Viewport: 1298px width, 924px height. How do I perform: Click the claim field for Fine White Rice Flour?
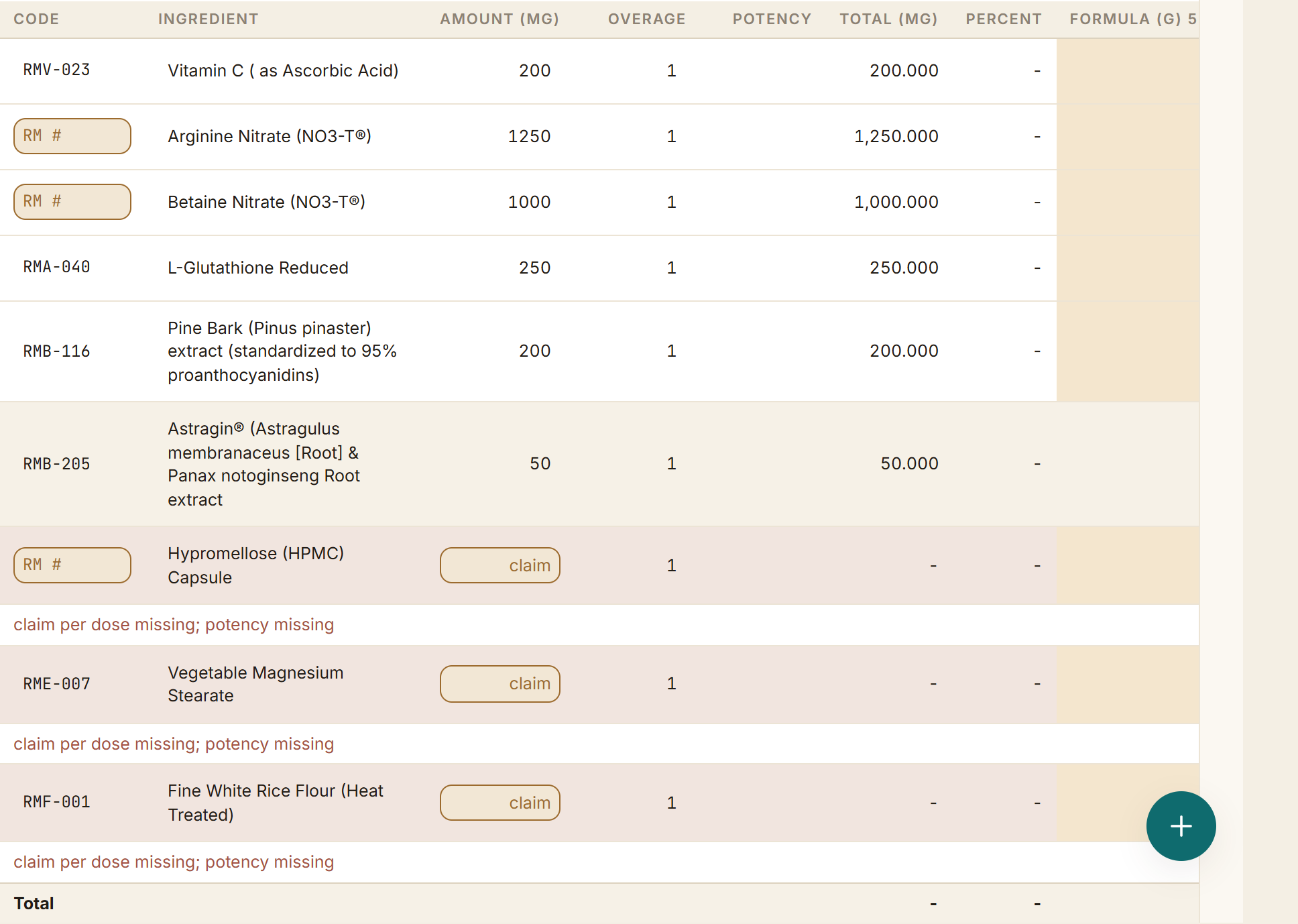500,803
